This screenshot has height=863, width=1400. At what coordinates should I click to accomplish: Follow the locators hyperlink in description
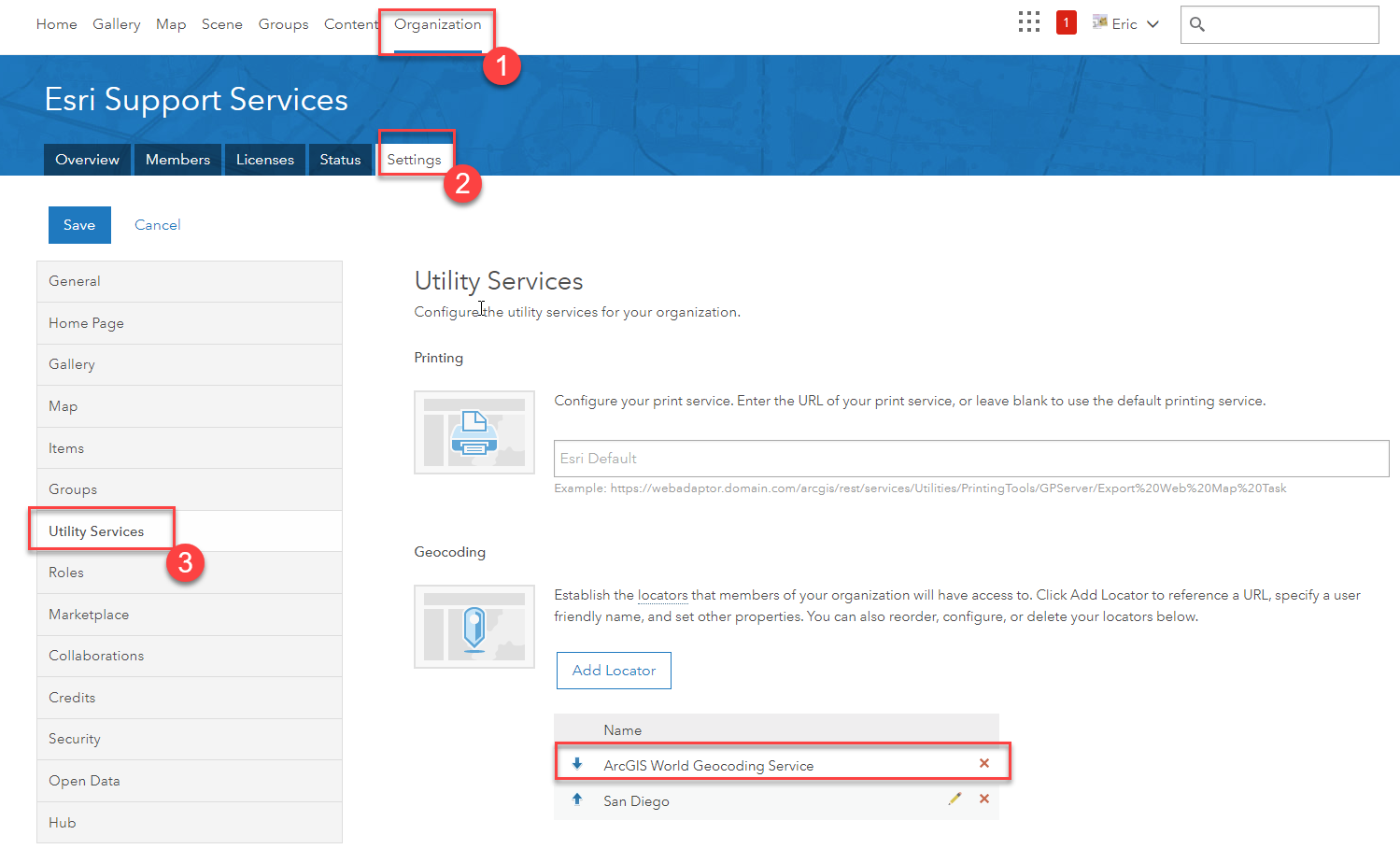coord(663,595)
